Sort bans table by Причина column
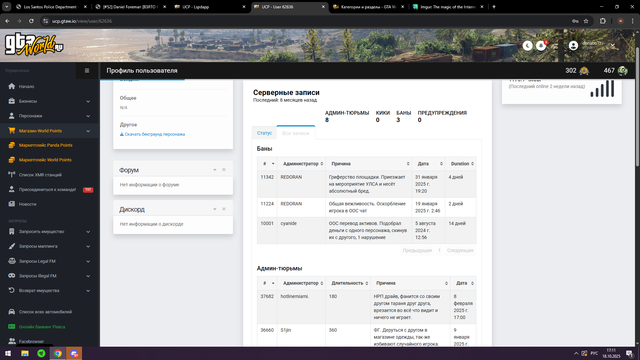 point(369,164)
